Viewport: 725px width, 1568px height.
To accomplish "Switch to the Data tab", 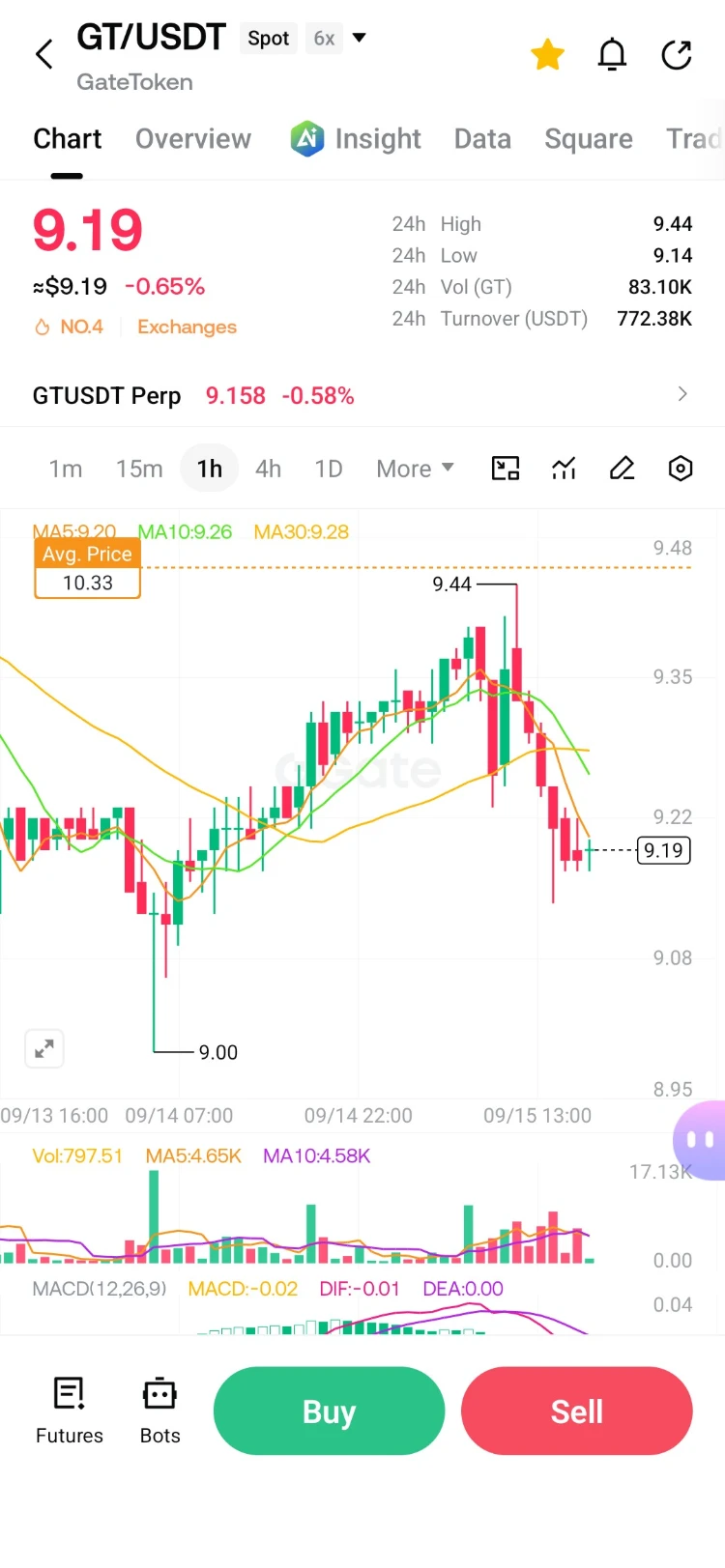I will (x=482, y=139).
